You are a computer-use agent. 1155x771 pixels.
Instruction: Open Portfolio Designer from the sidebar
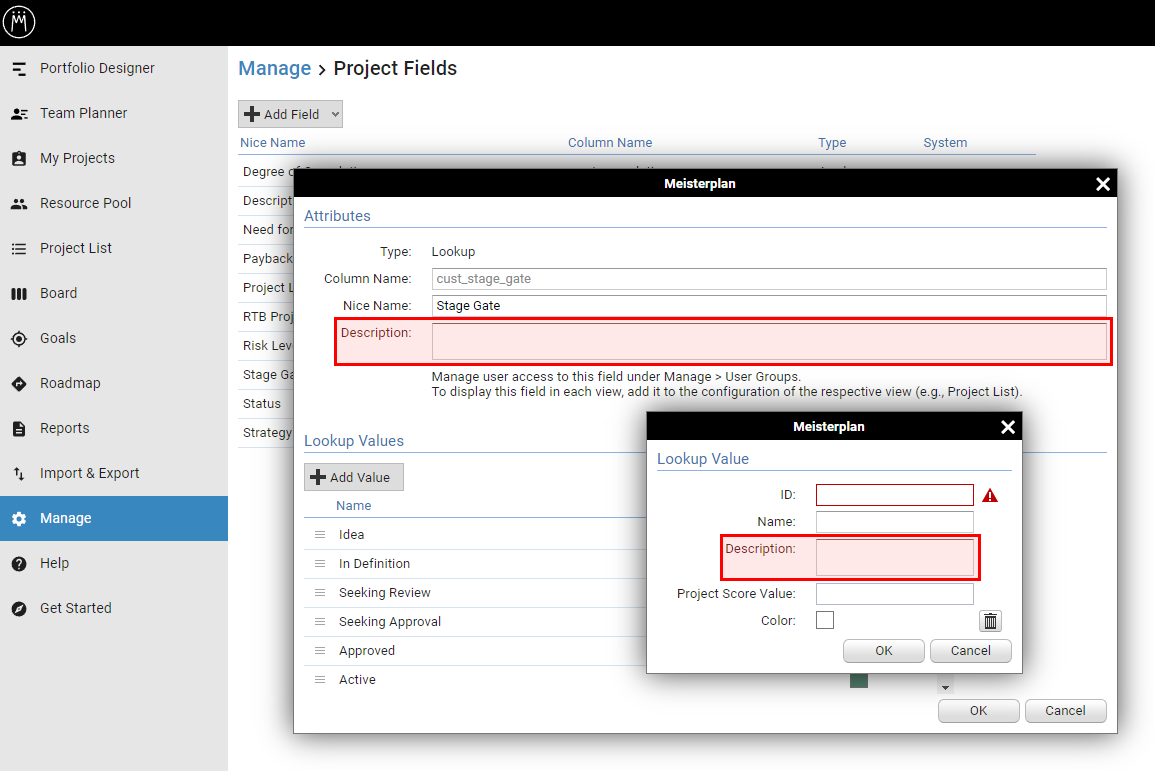pyautogui.click(x=97, y=68)
